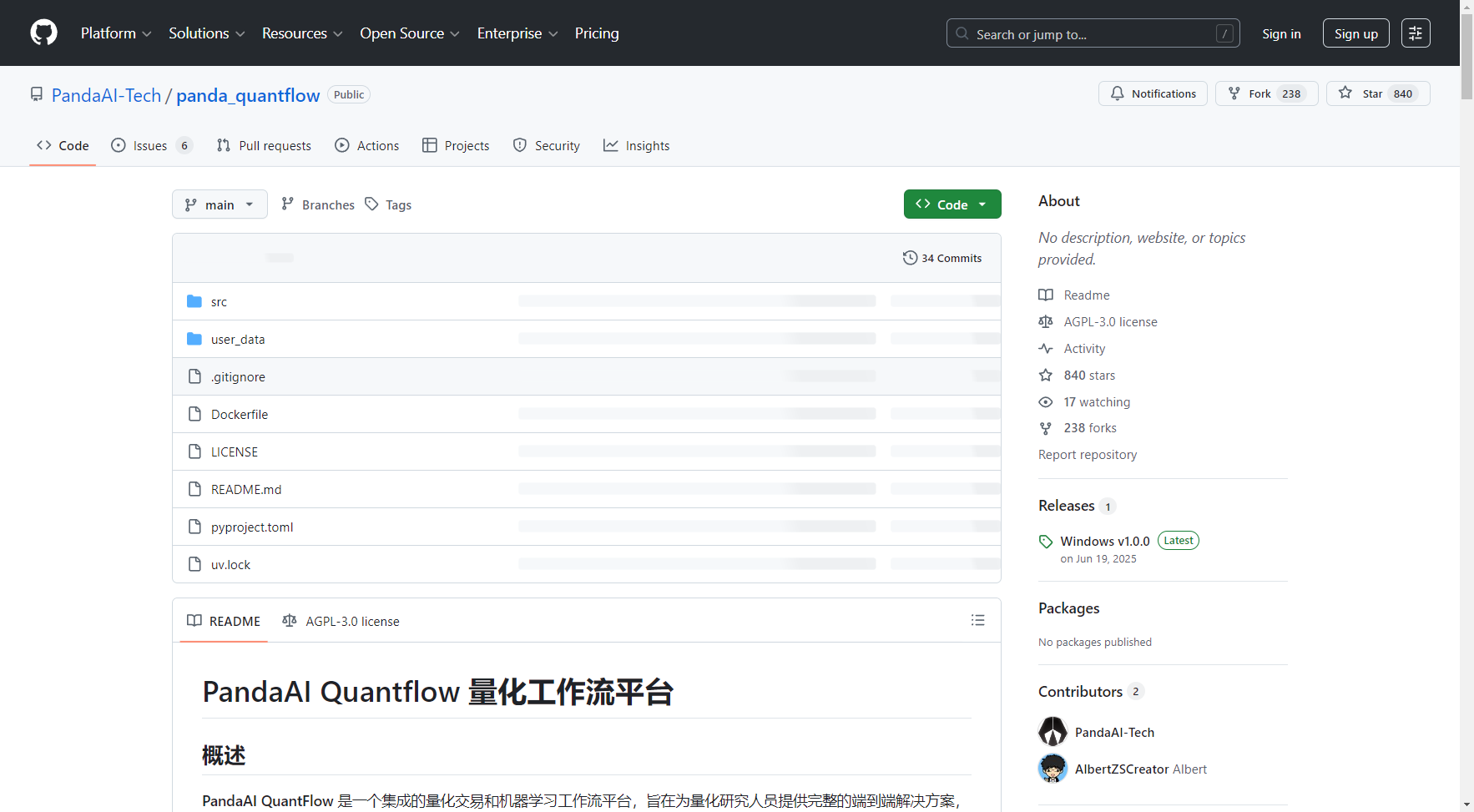Open the Branches link

coord(318,204)
